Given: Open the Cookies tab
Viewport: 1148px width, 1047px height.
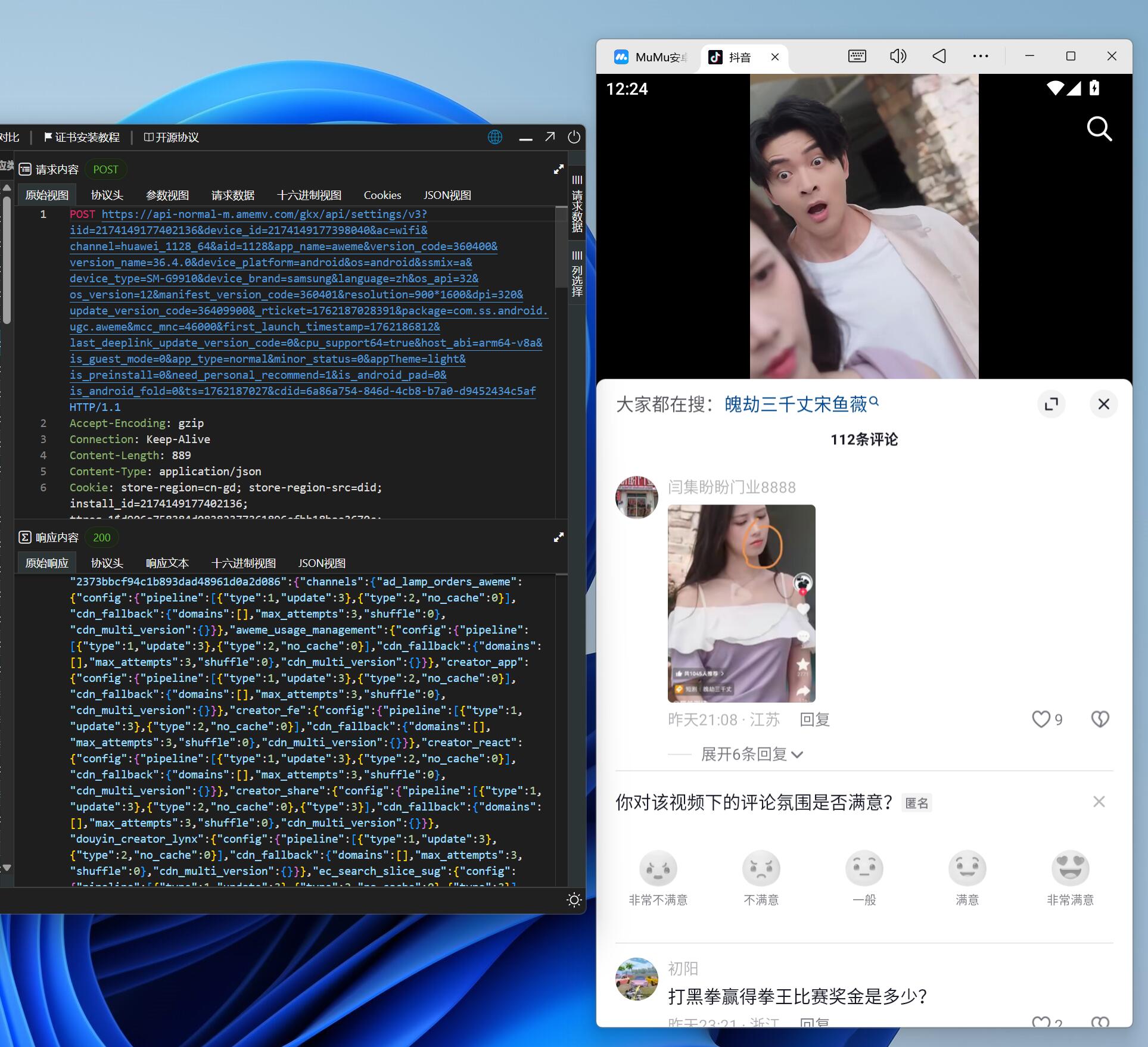Looking at the screenshot, I should point(382,195).
